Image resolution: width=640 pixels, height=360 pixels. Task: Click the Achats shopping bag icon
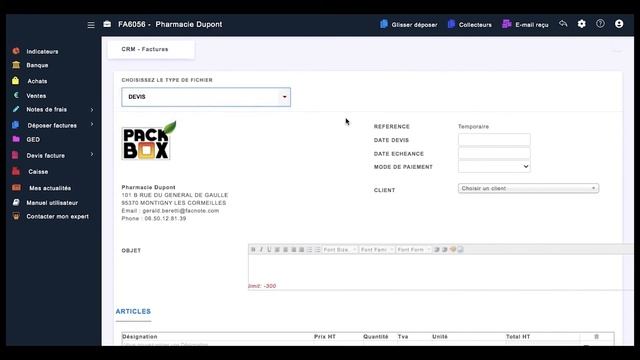coord(16,80)
